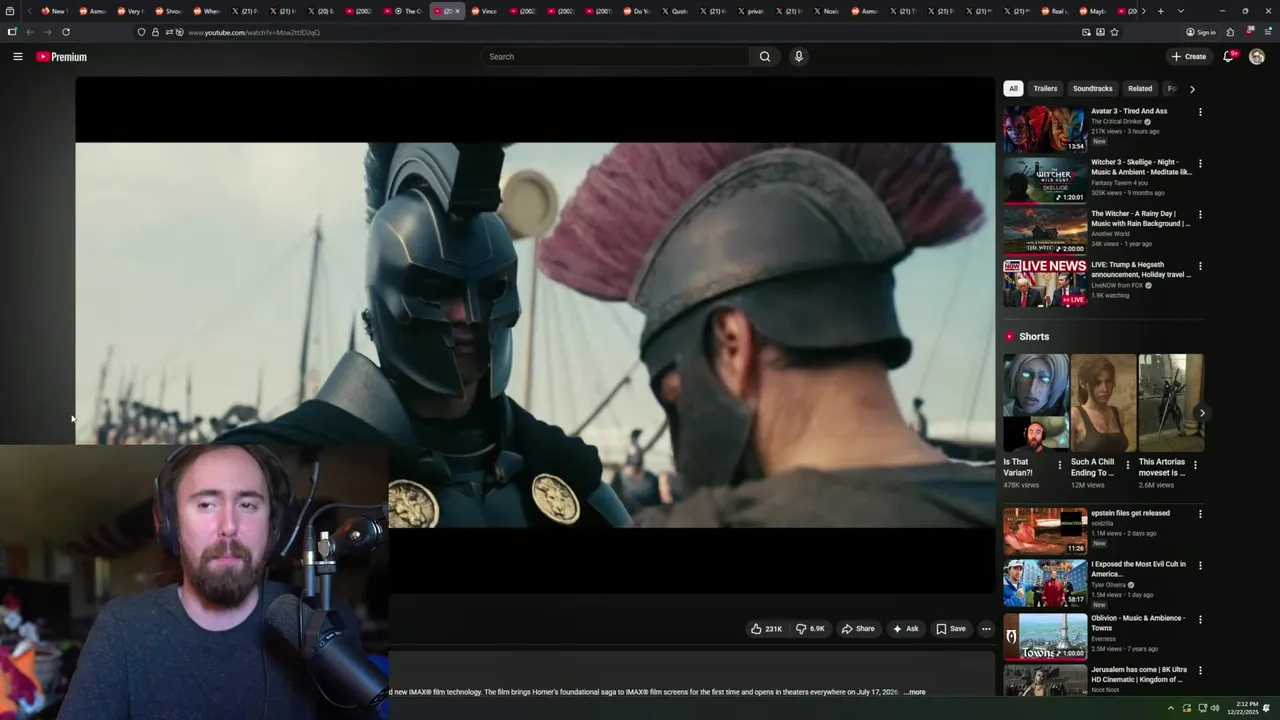Select the Soundtracks filter chip
The width and height of the screenshot is (1280, 720).
pos(1092,88)
